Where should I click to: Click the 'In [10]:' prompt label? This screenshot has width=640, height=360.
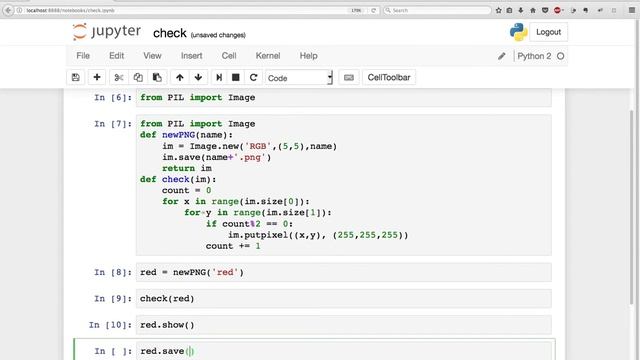(x=111, y=325)
